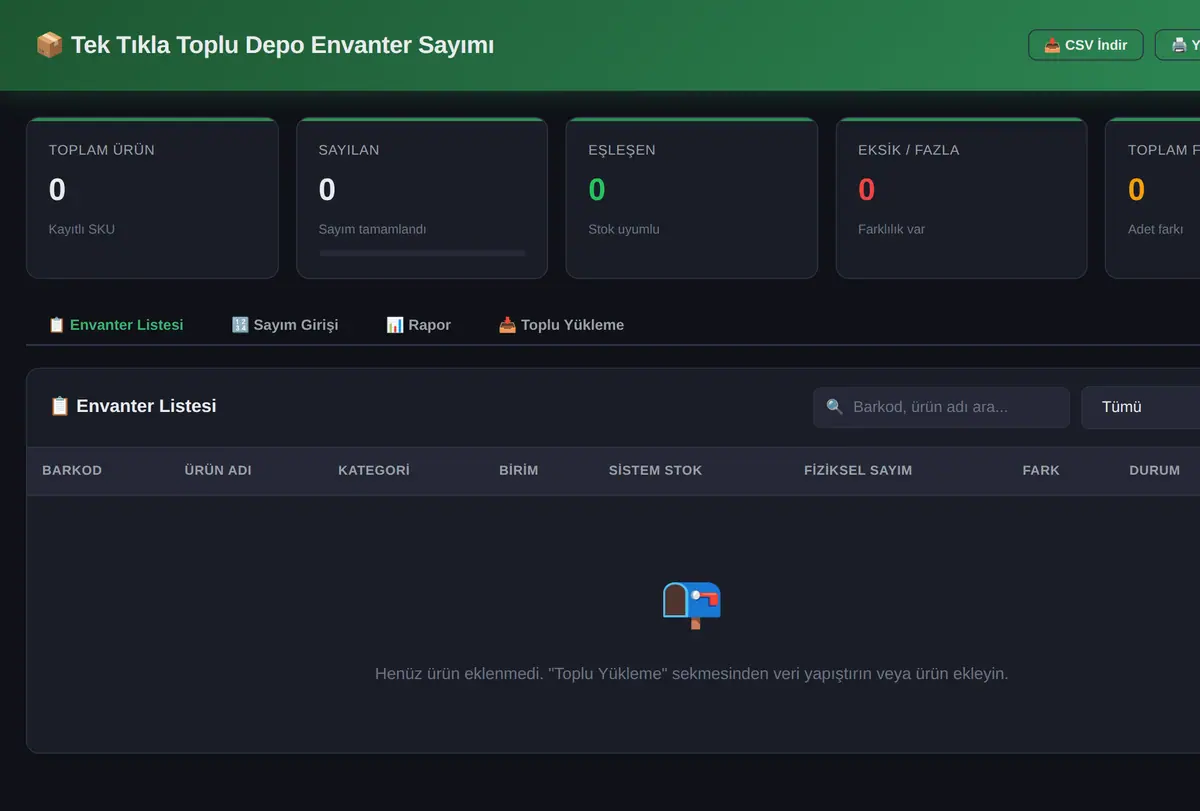The width and height of the screenshot is (1200, 811).
Task: Click the clipboard icon in the Envanter Listesi heading
Action: pos(59,406)
